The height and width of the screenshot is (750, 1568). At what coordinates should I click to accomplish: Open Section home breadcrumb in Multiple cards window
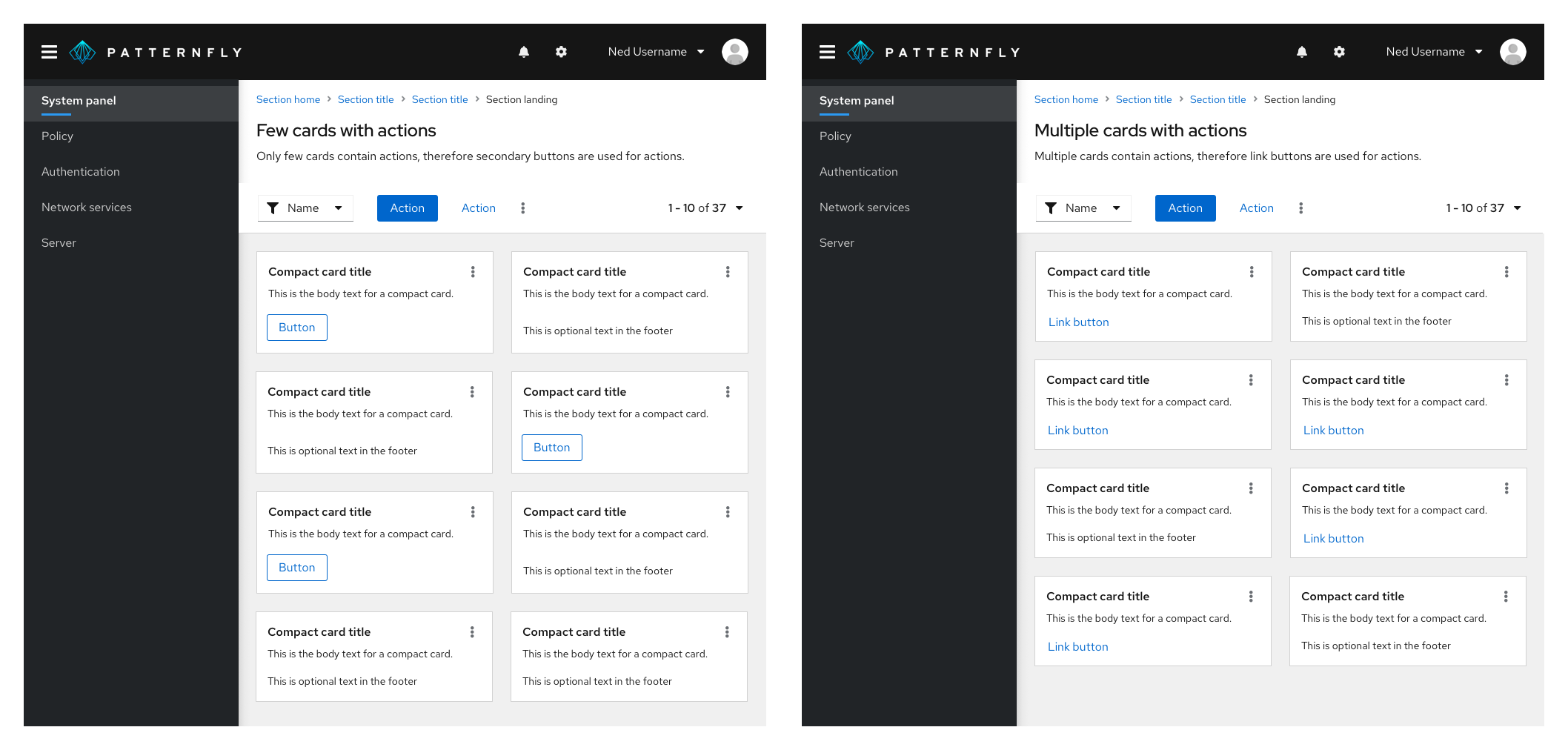(x=1066, y=99)
